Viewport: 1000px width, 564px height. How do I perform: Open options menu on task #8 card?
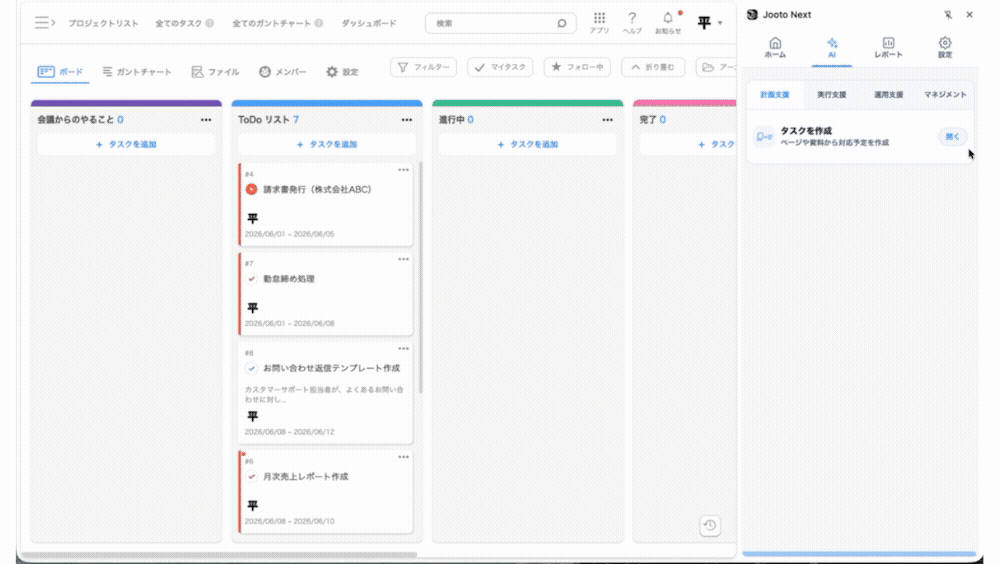404,348
